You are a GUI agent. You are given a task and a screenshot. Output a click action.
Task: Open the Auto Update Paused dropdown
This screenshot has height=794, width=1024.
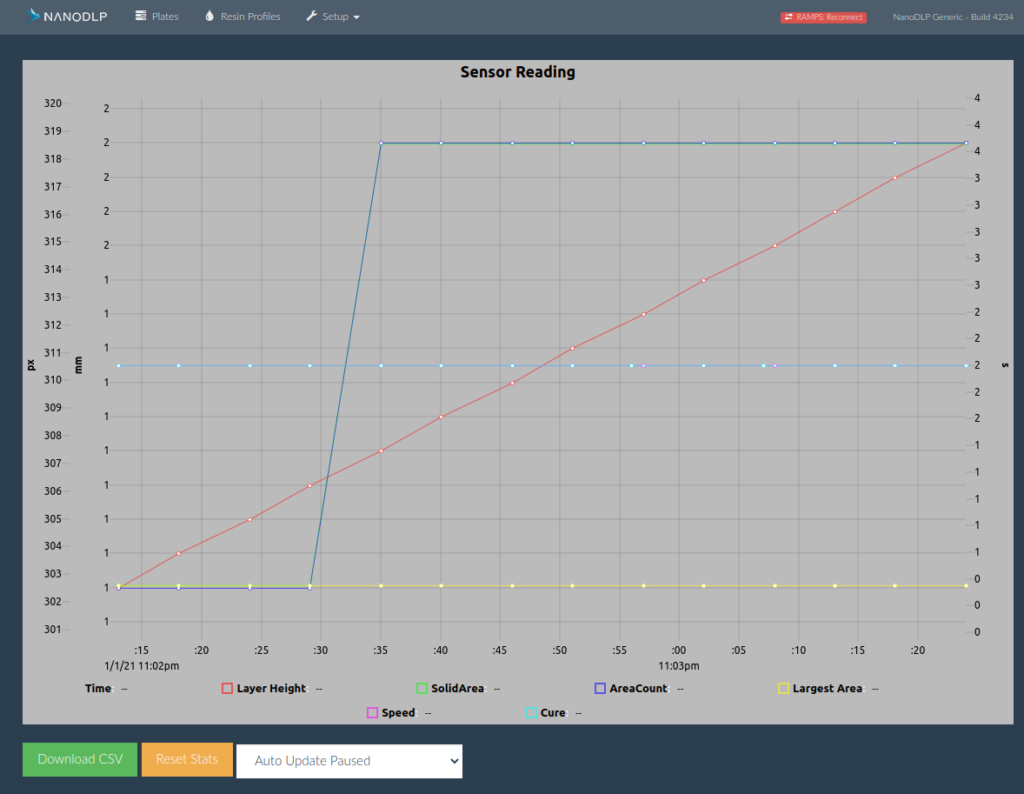[x=348, y=760]
